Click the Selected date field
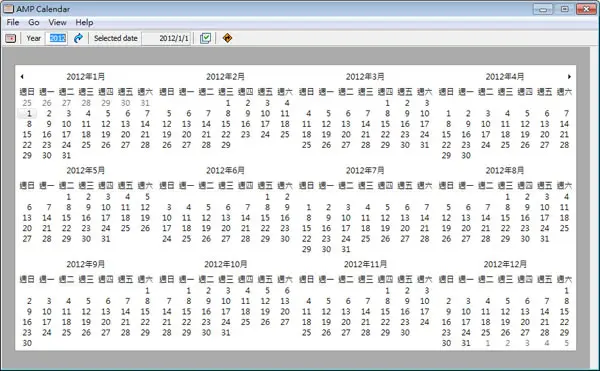Image resolution: width=600 pixels, height=371 pixels. pyautogui.click(x=166, y=38)
